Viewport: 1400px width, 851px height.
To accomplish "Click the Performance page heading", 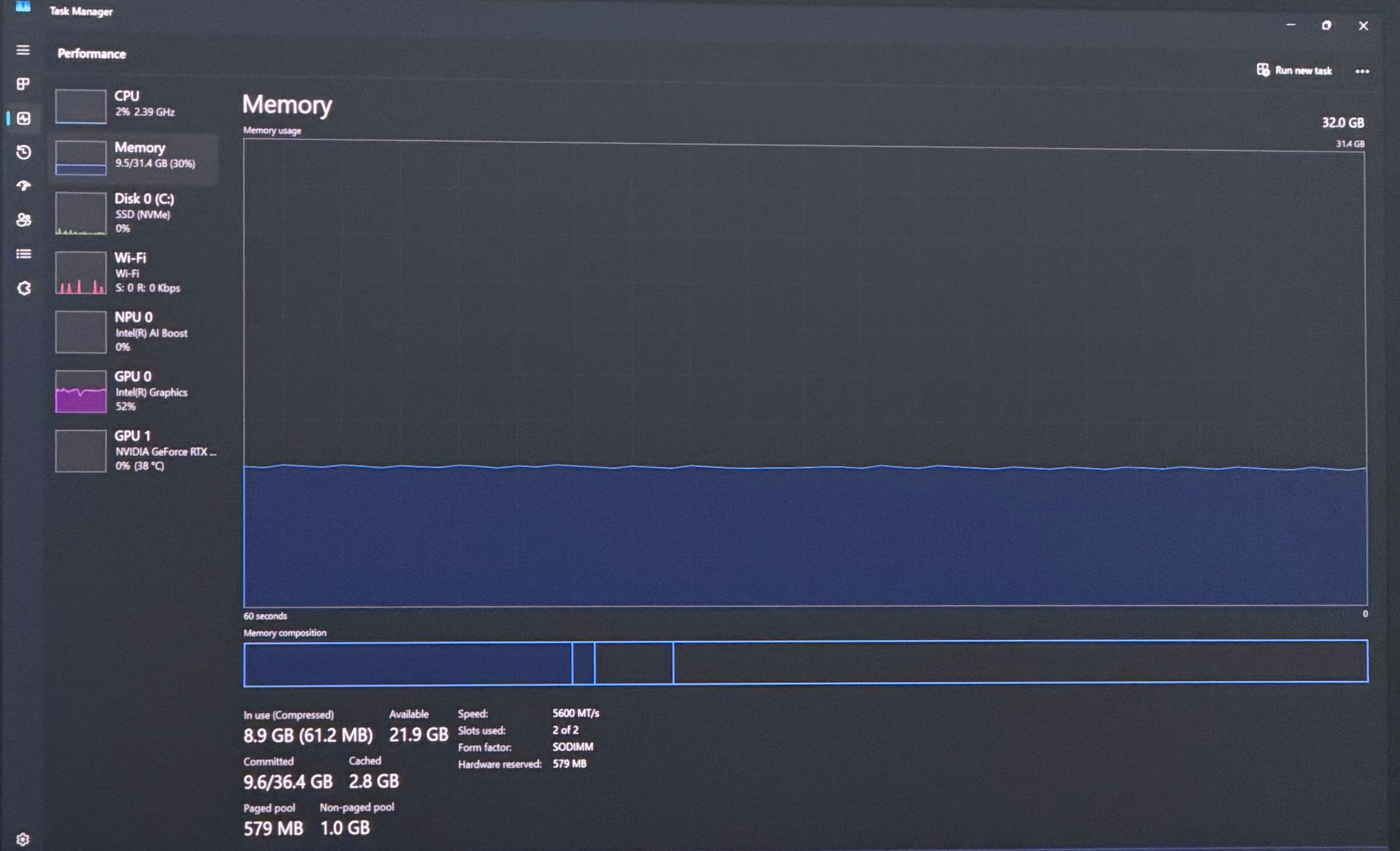I will (92, 54).
